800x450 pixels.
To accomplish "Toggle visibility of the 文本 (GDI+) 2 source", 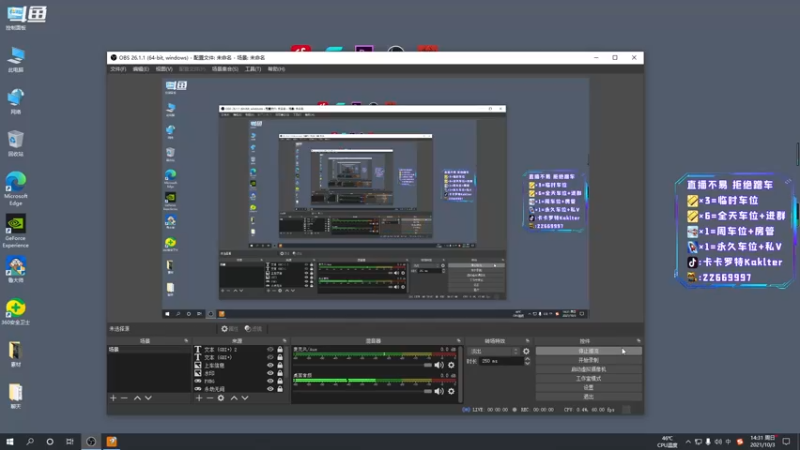I will [270, 349].
